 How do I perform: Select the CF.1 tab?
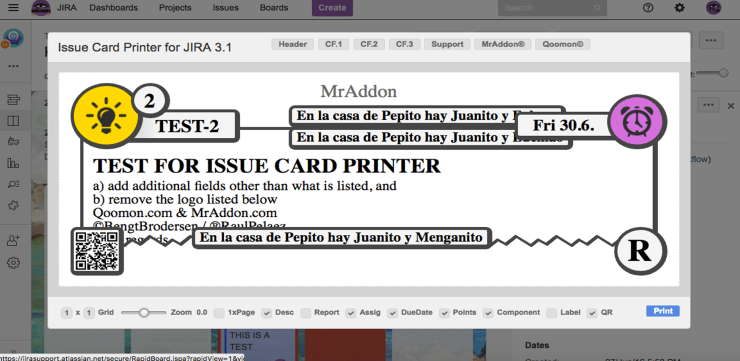tap(333, 44)
